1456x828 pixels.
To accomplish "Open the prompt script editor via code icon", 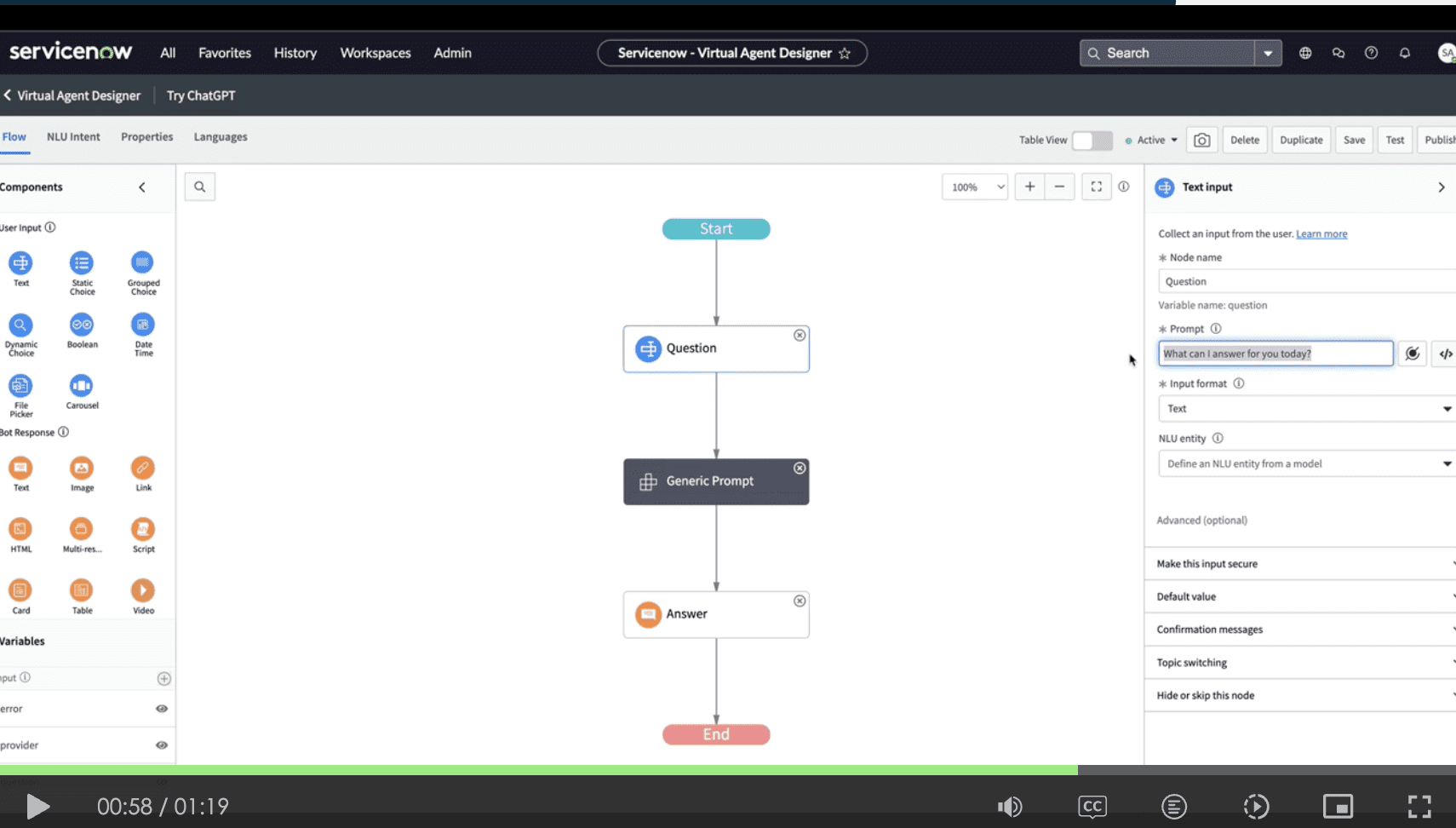I will (x=1445, y=354).
